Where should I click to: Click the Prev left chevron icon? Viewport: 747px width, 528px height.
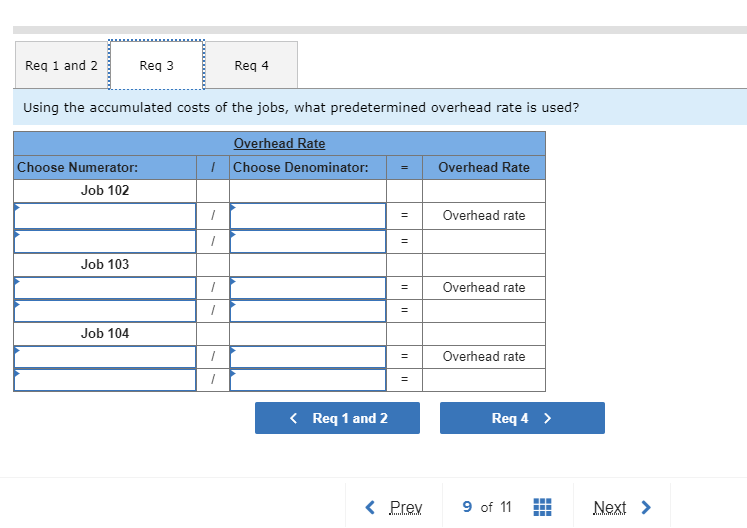(370, 507)
